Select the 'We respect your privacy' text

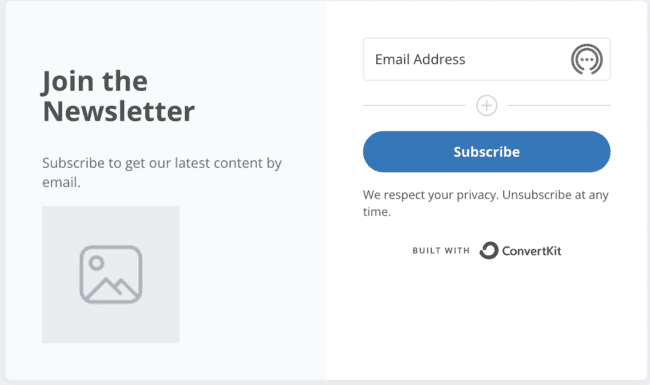(x=430, y=195)
